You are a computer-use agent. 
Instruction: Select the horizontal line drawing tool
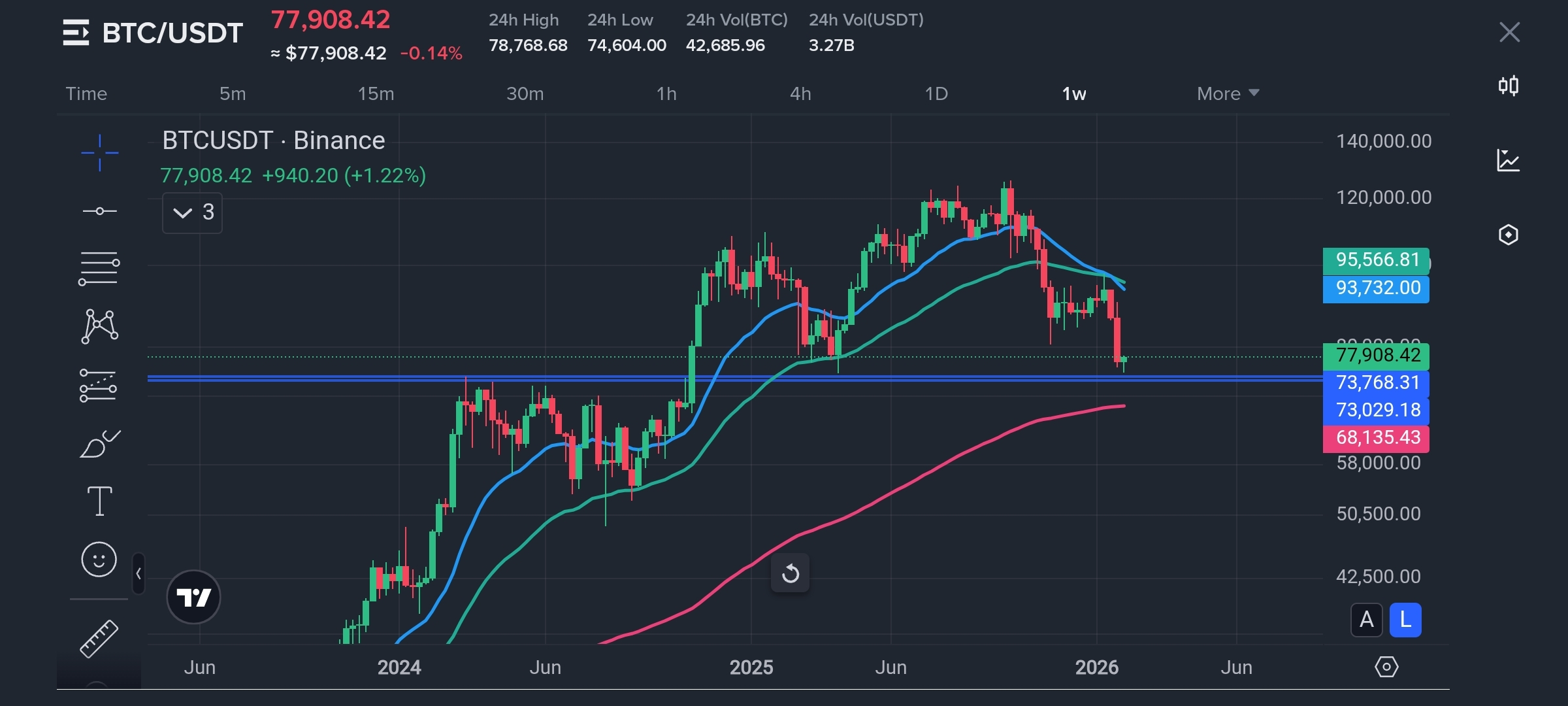pyautogui.click(x=99, y=211)
